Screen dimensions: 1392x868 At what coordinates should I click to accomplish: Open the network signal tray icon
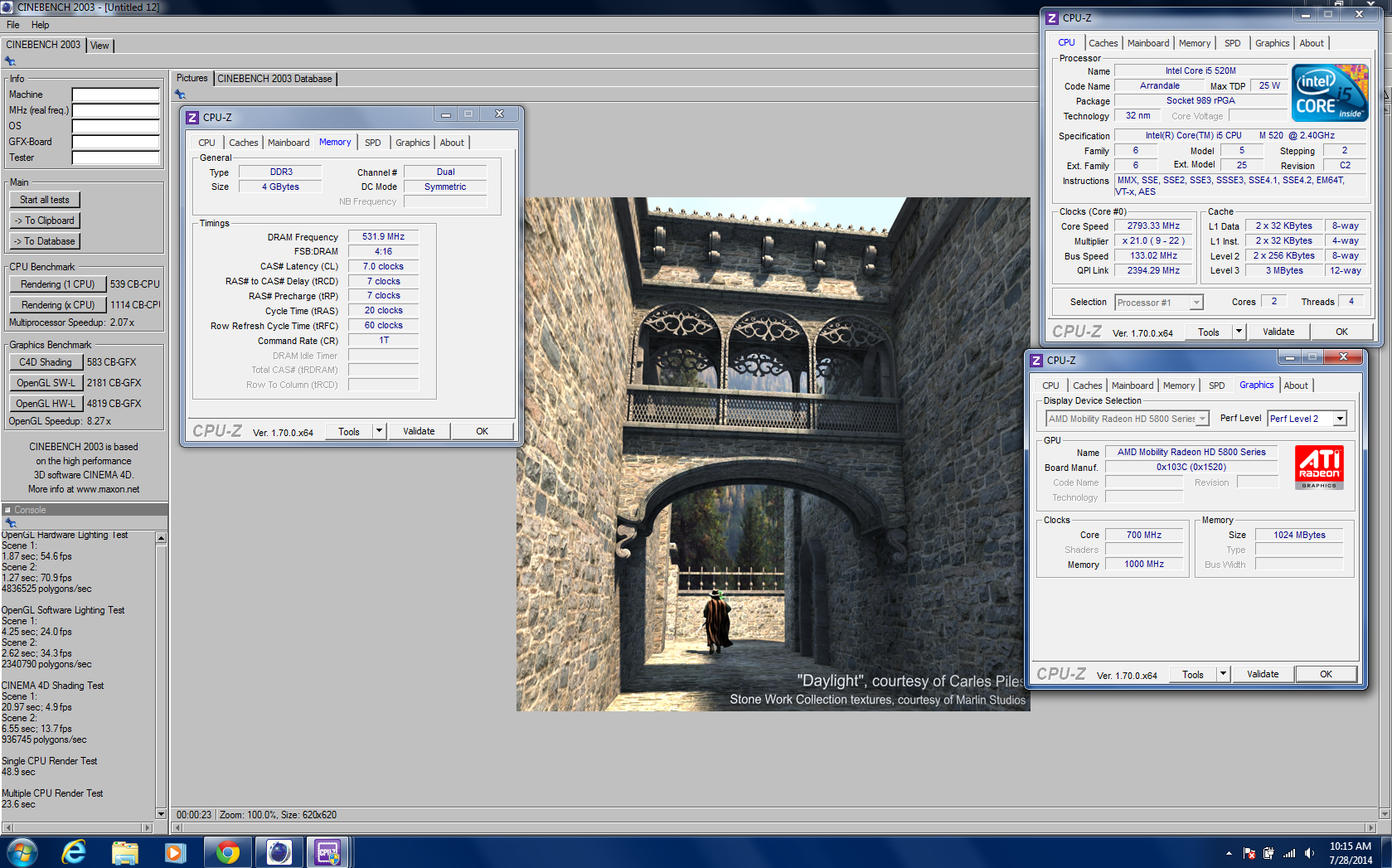tap(1289, 853)
